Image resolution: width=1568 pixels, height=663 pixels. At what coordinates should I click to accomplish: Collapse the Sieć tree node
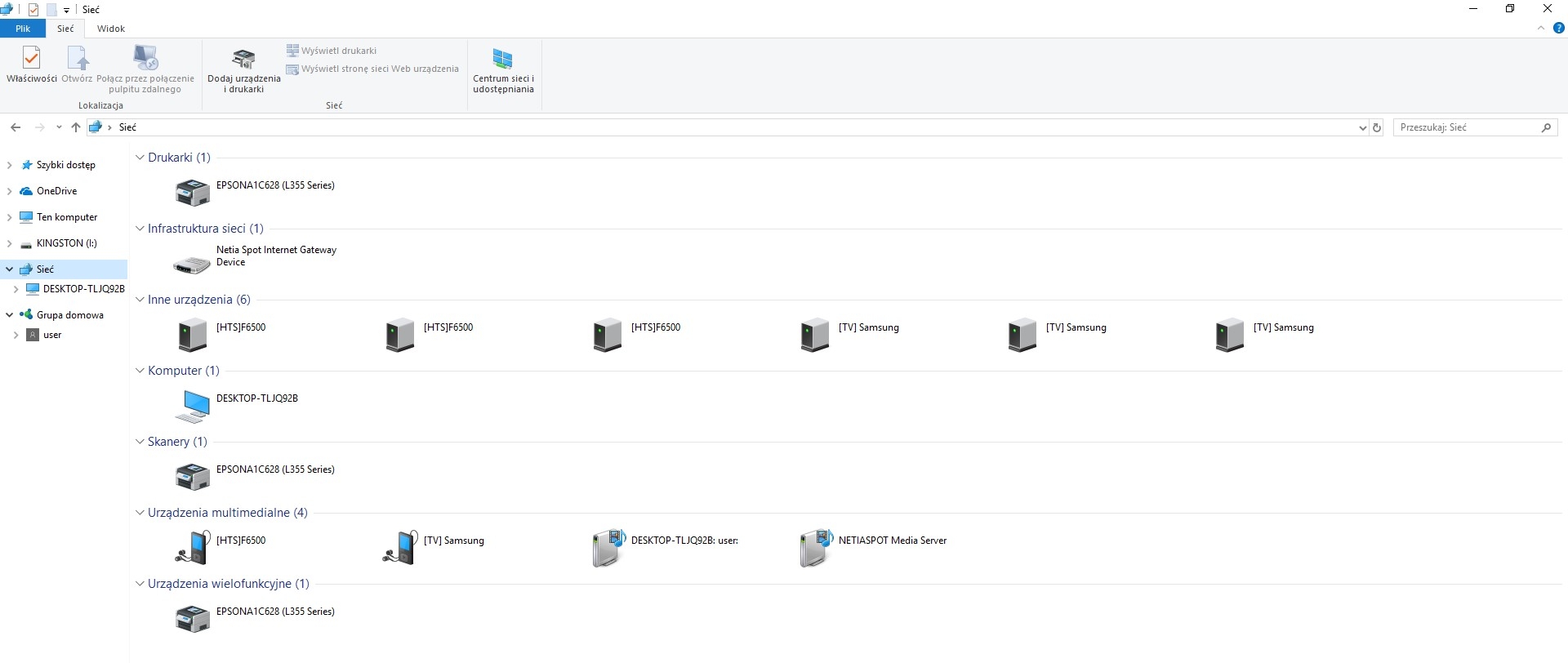coord(9,269)
